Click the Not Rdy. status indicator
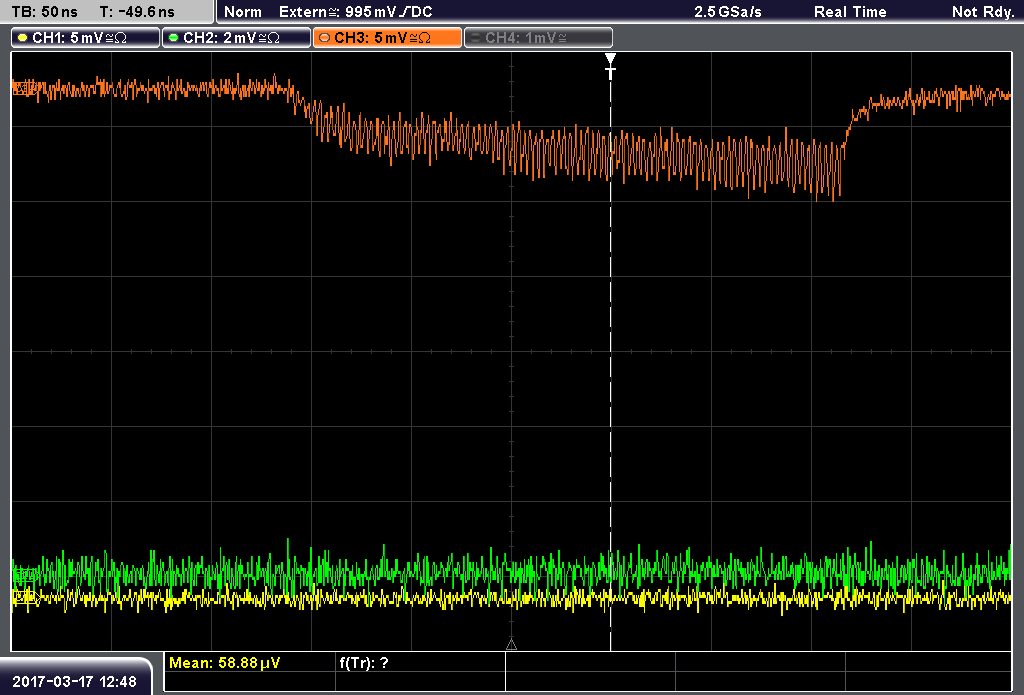 (x=983, y=12)
